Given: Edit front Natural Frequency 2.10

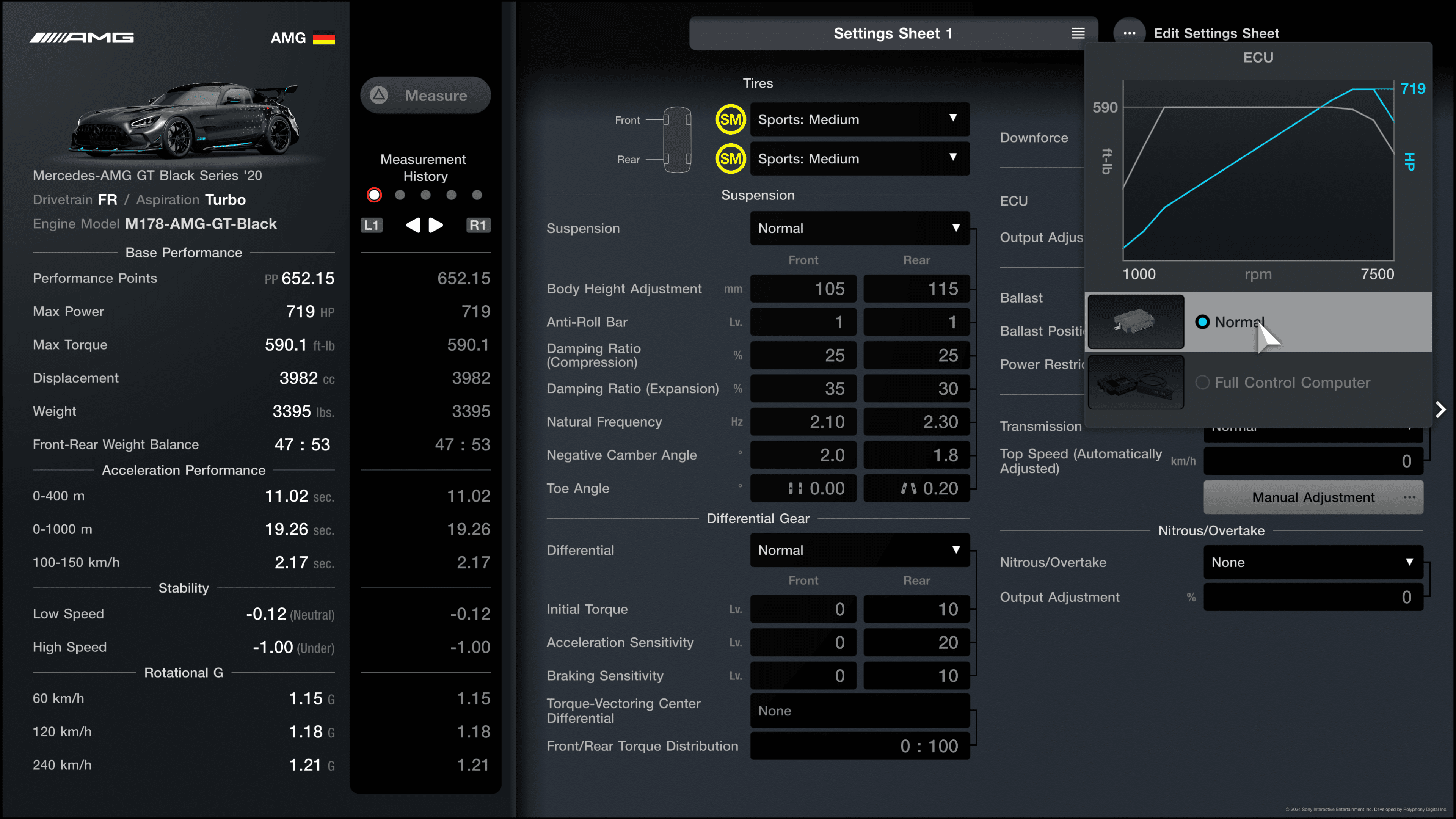Looking at the screenshot, I should [803, 422].
